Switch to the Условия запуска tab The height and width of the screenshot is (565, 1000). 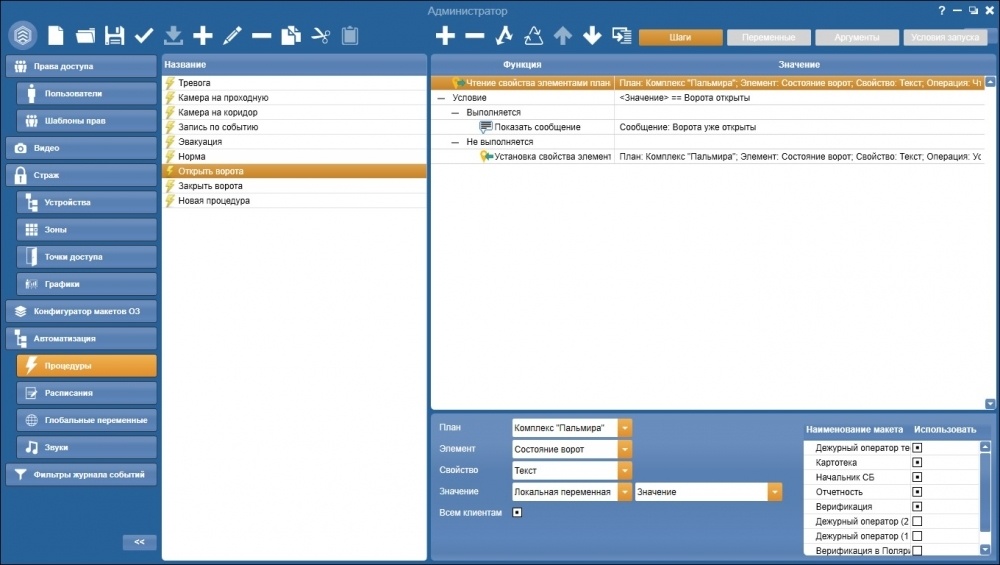(x=945, y=38)
